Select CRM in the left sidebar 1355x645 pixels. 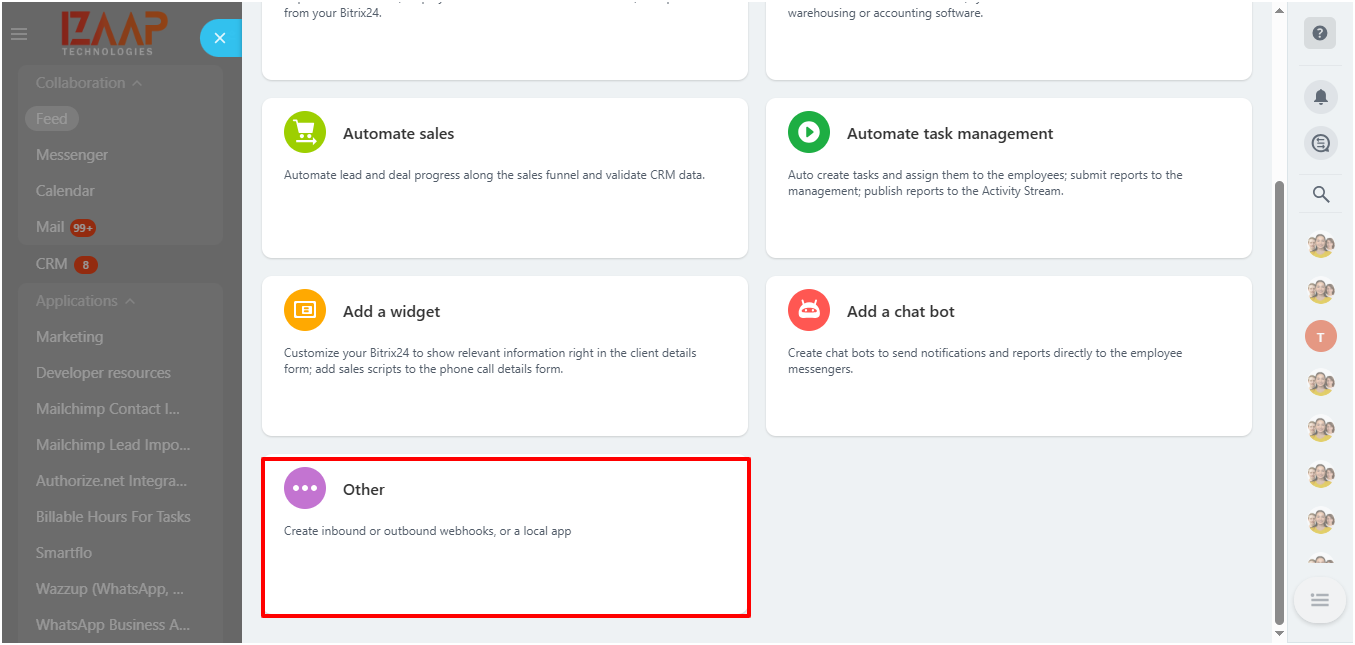tap(52, 264)
